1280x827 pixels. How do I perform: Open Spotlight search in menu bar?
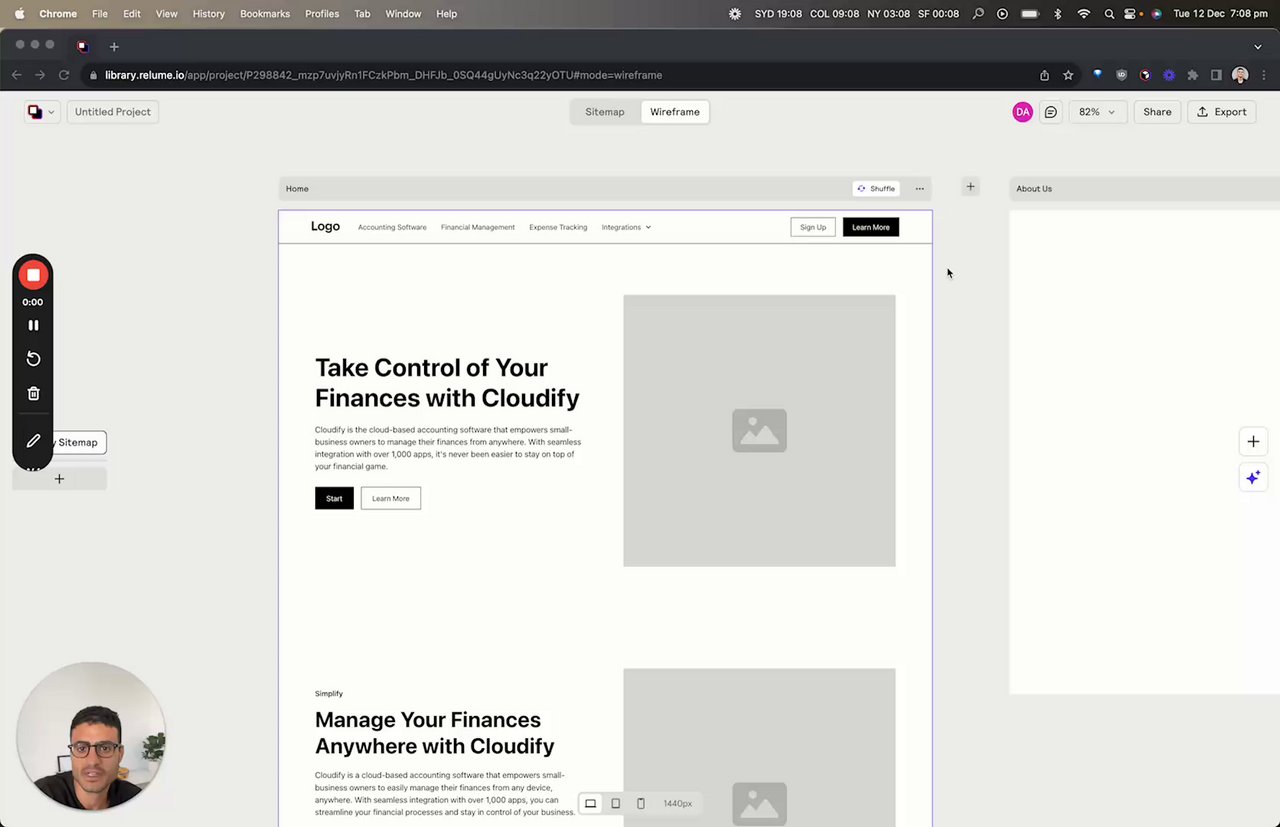(x=1109, y=14)
